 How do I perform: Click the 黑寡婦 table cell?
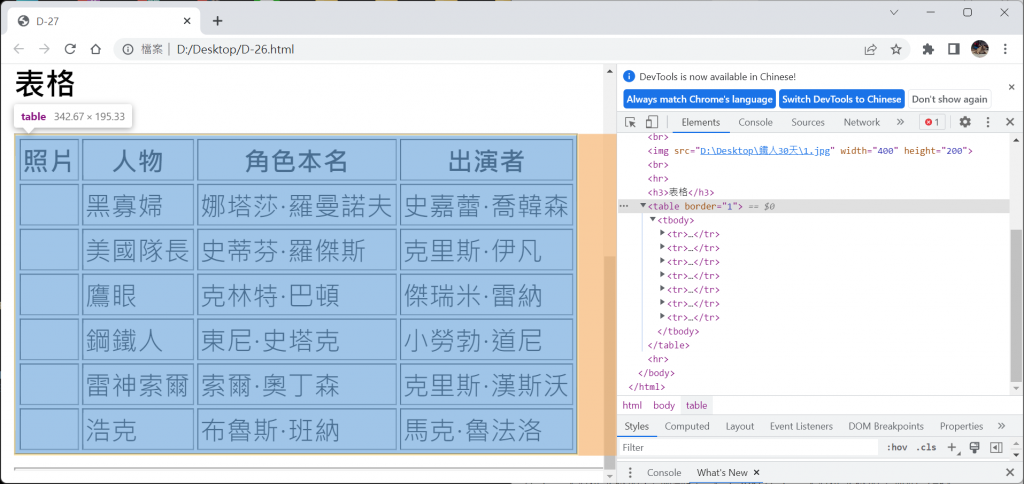(x=138, y=205)
